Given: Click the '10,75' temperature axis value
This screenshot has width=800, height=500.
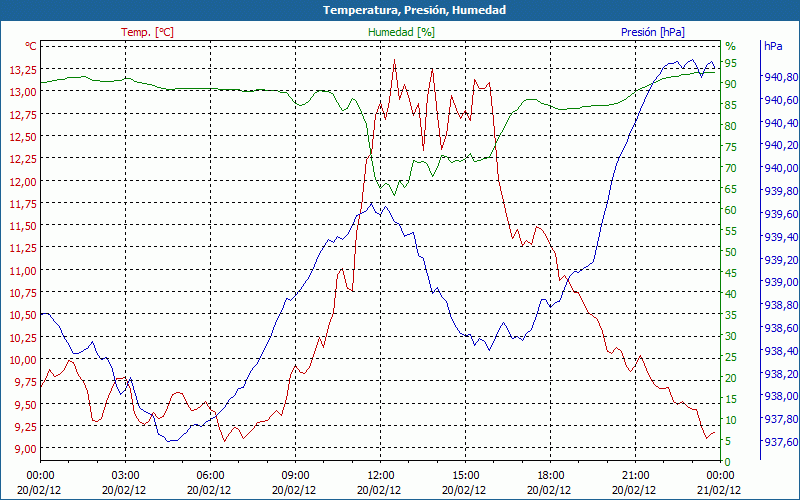Looking at the screenshot, I should coord(23,293).
